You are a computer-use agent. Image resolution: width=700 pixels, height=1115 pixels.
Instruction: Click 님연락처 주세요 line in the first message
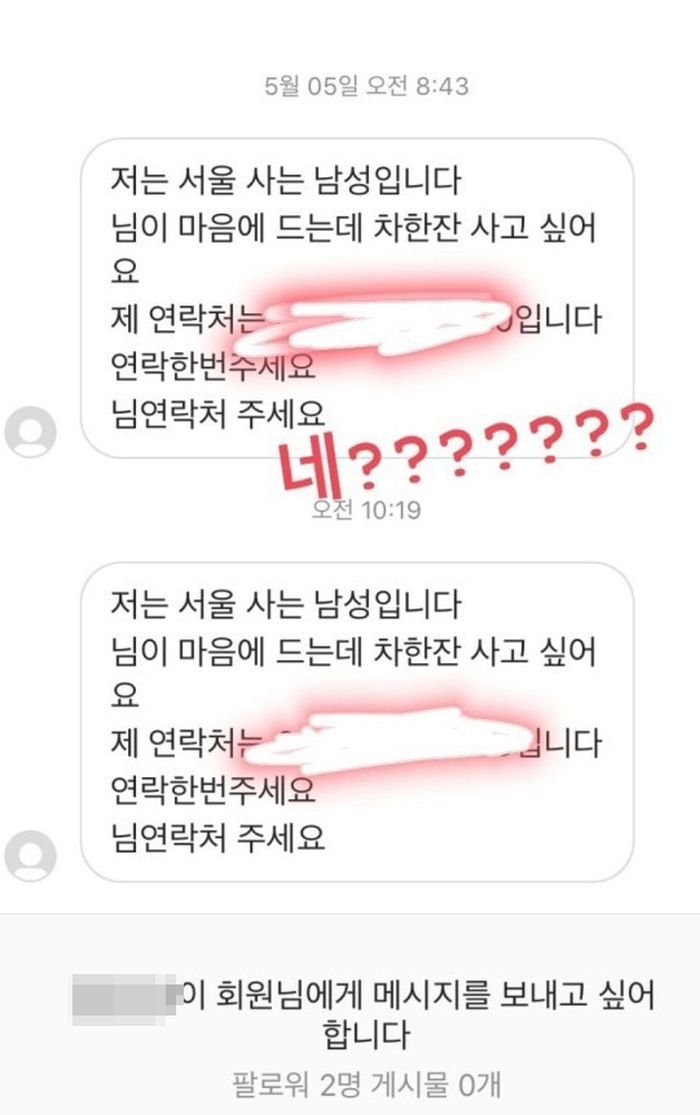click(x=218, y=412)
